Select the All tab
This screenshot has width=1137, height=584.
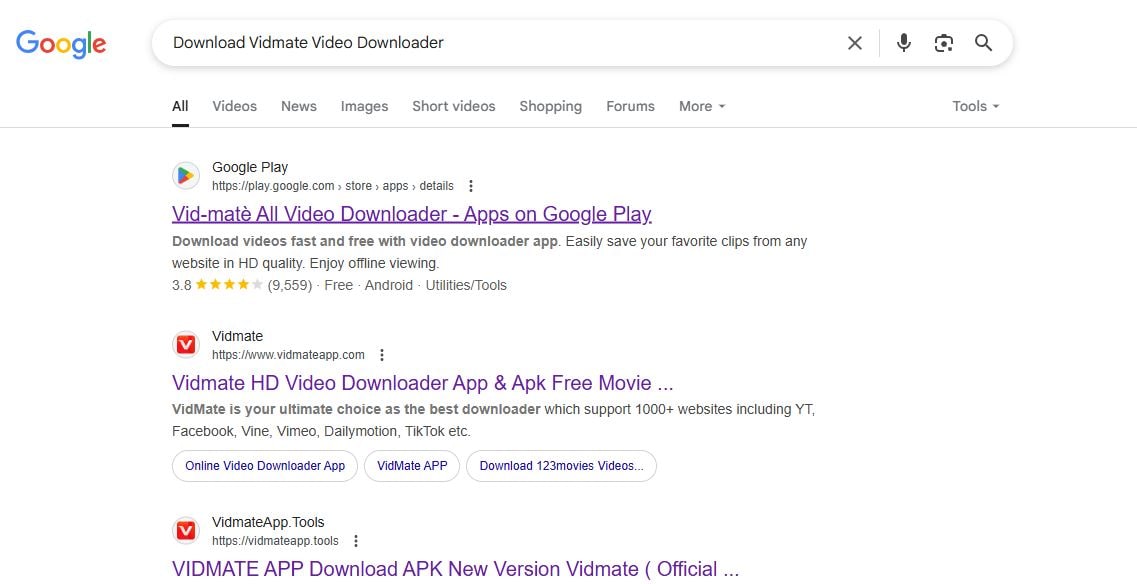[181, 106]
